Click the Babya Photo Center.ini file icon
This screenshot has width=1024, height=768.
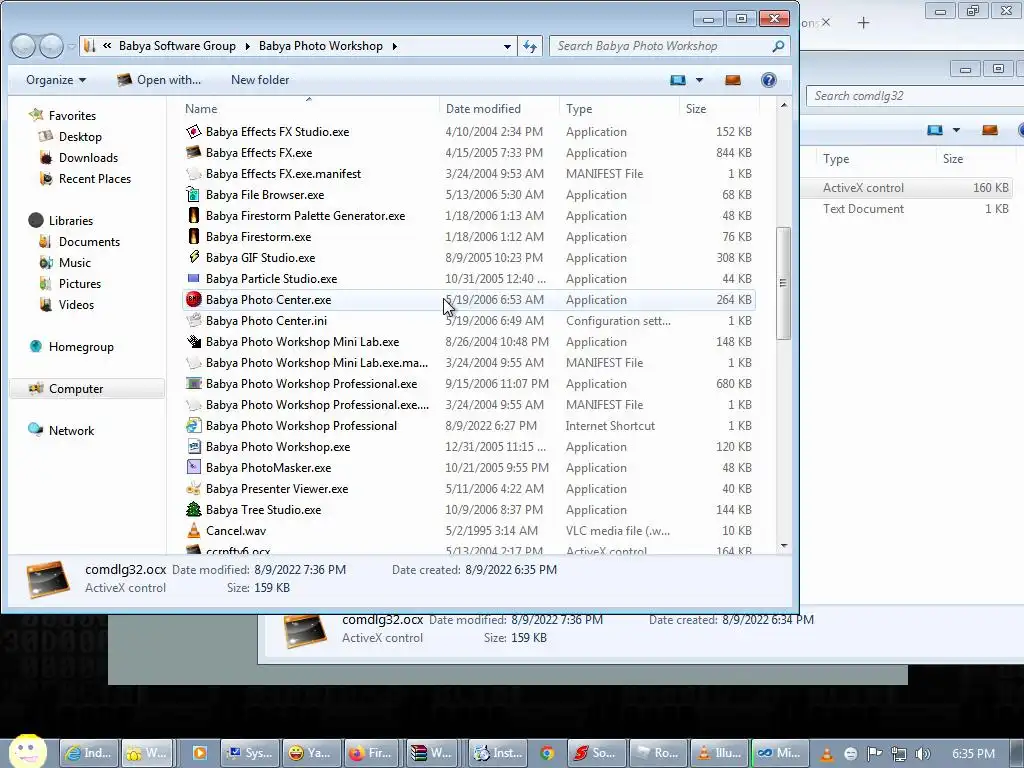(x=193, y=321)
